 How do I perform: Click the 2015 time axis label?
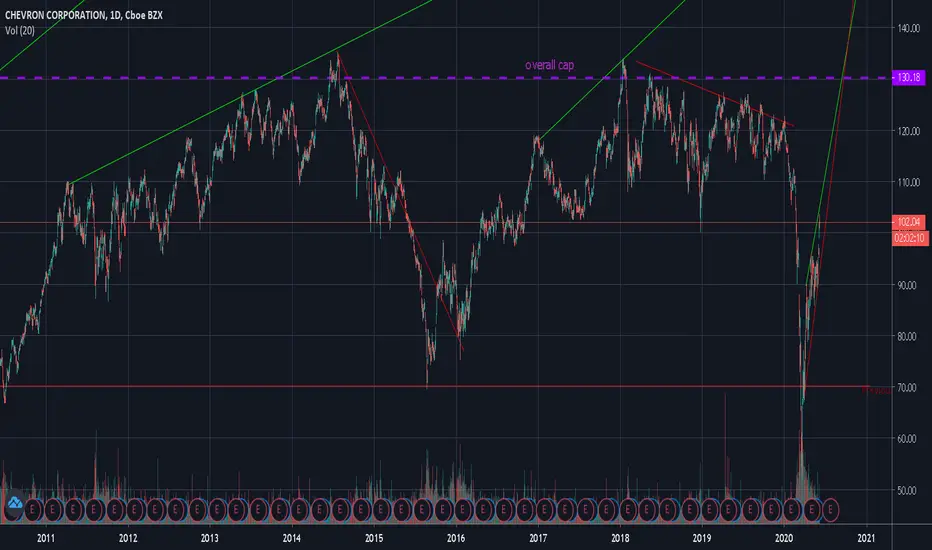pyautogui.click(x=374, y=538)
